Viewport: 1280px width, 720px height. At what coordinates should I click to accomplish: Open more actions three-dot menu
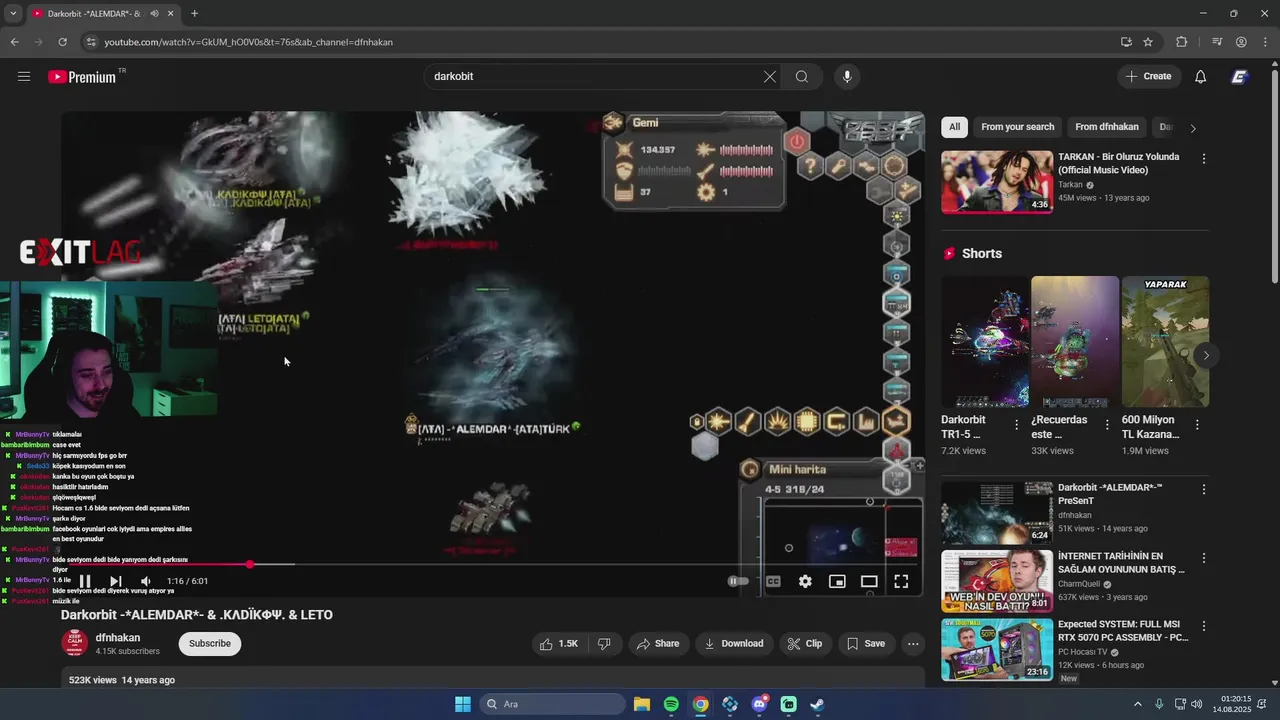[913, 644]
